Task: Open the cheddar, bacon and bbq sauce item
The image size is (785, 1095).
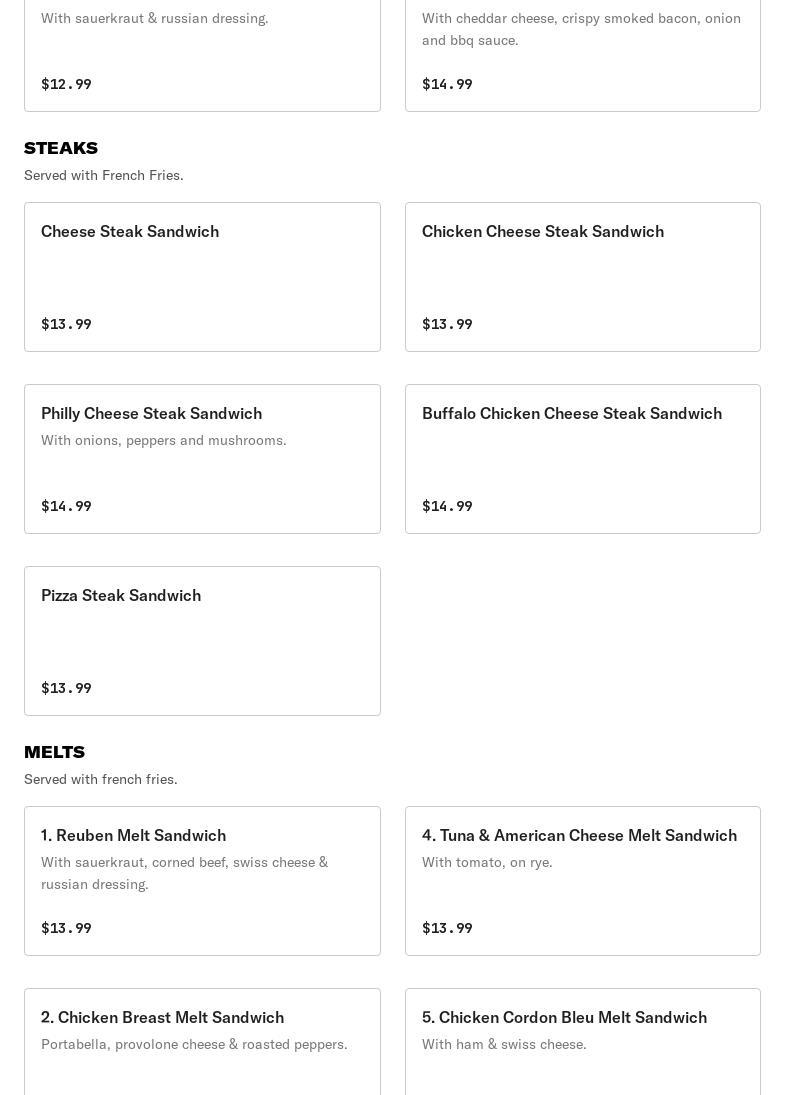Action: coord(582,56)
